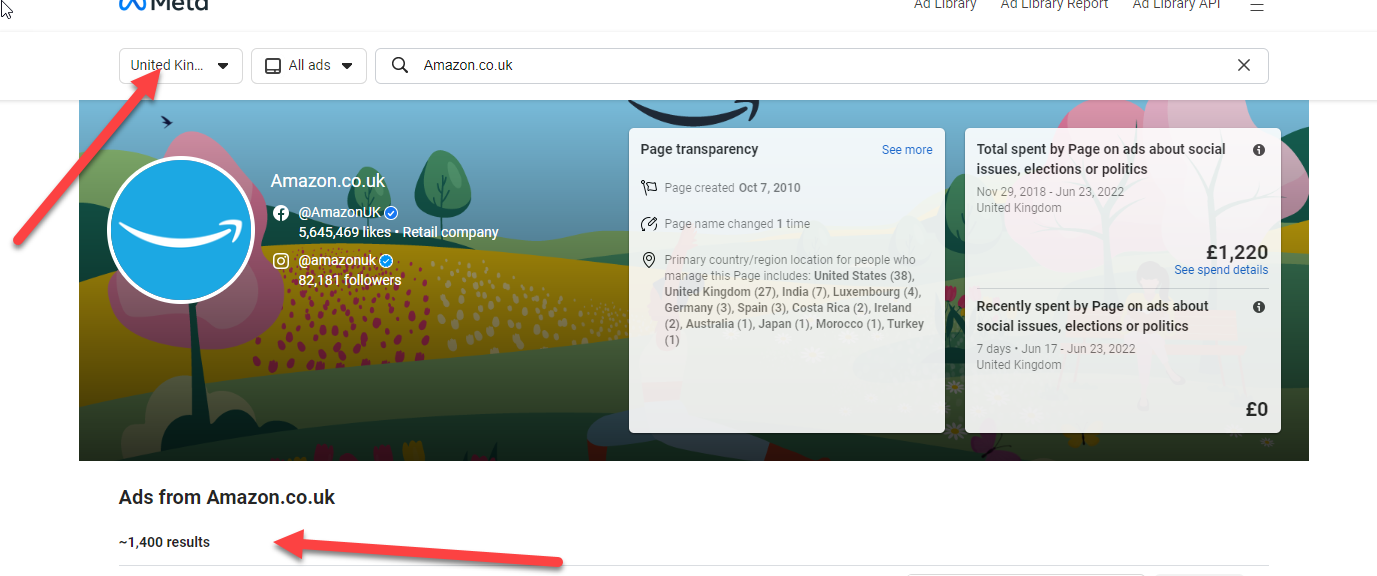Screen dimensions: 1377x576
Task: Click the £0 recent spend amount
Action: [1257, 409]
